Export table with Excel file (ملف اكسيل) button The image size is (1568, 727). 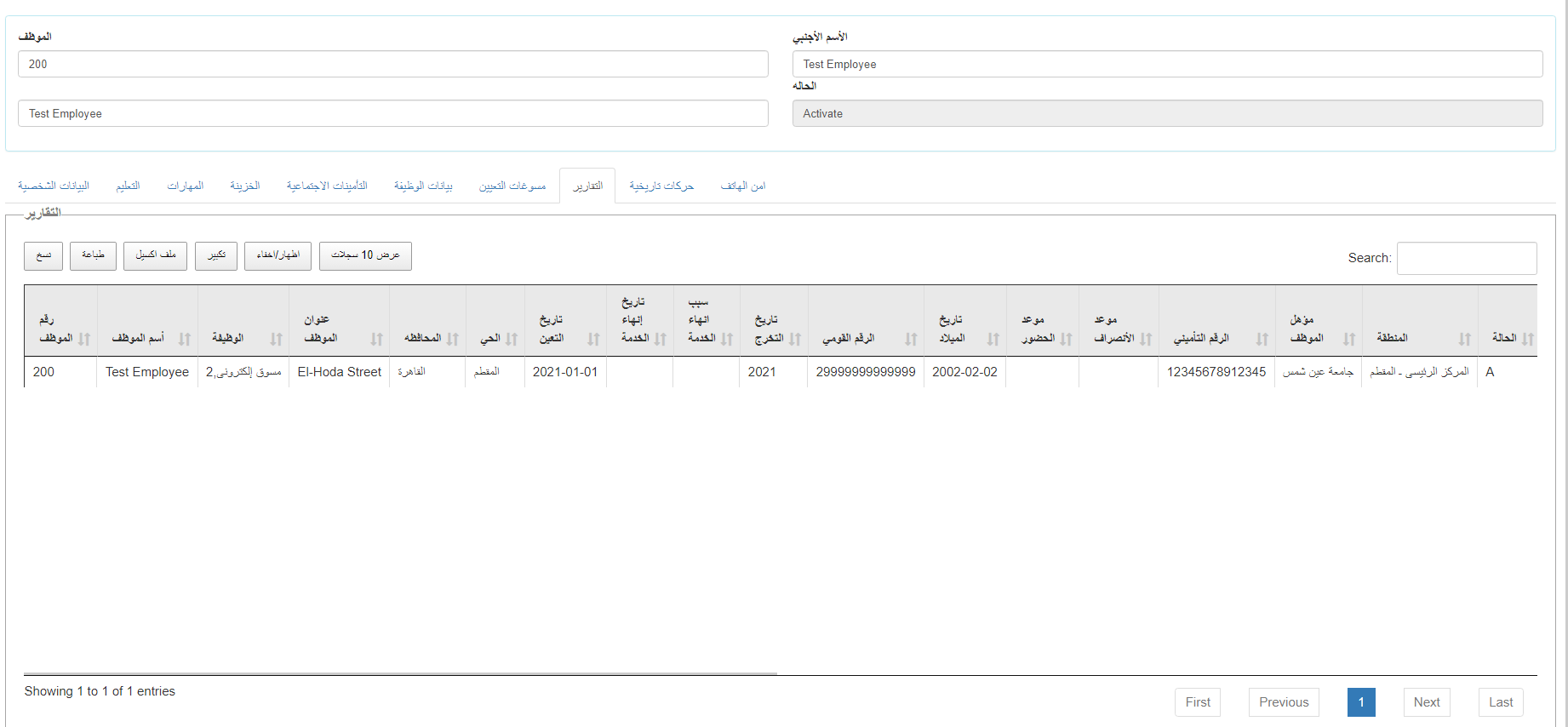[x=155, y=255]
